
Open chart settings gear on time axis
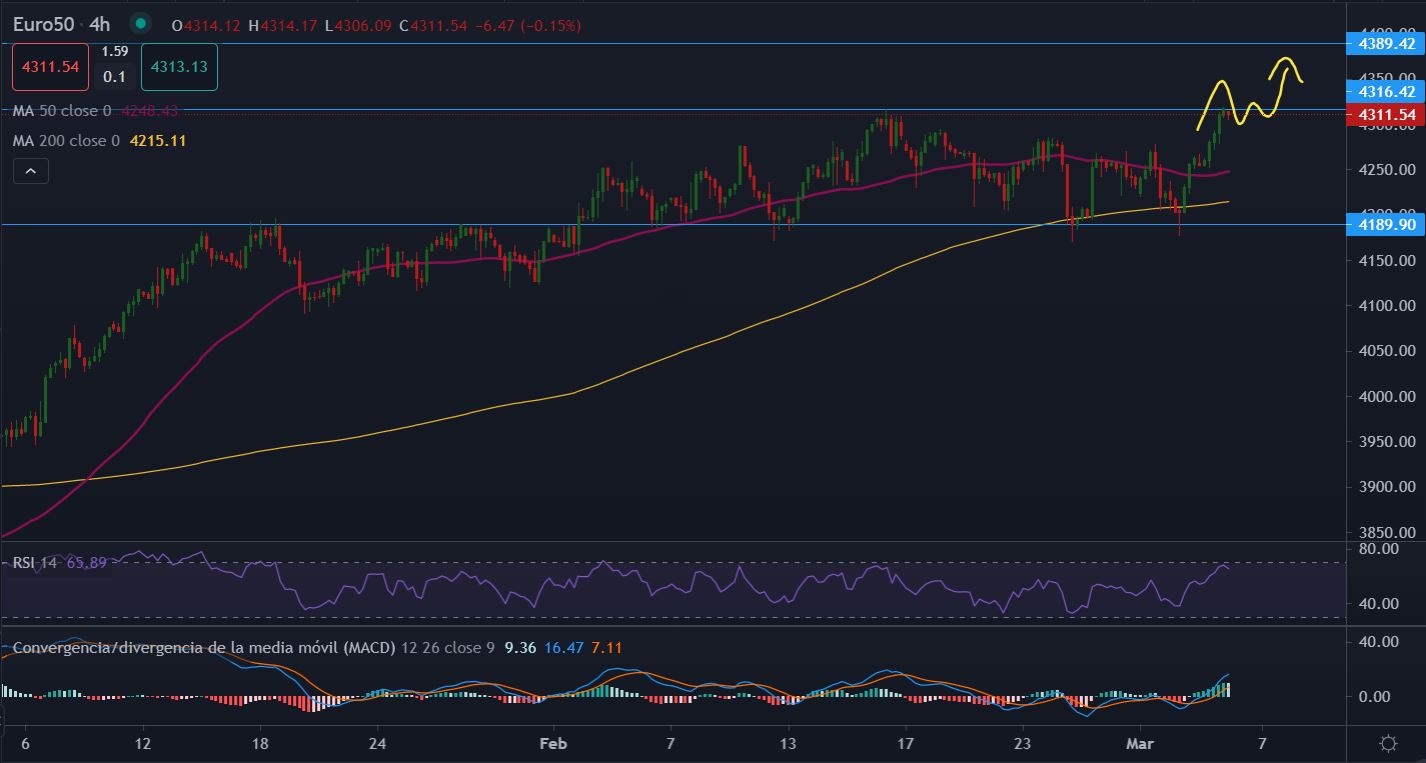1388,743
